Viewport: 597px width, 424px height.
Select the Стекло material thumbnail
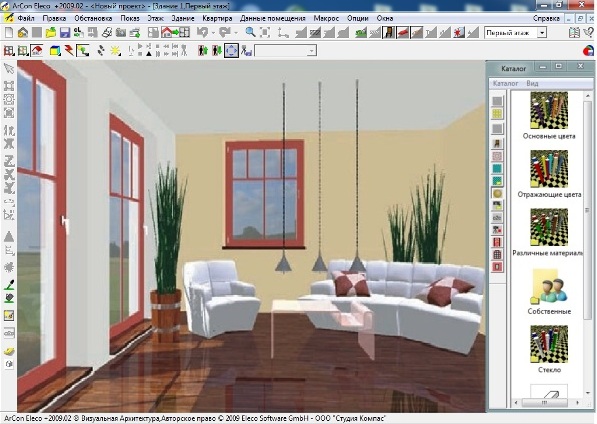click(x=549, y=349)
